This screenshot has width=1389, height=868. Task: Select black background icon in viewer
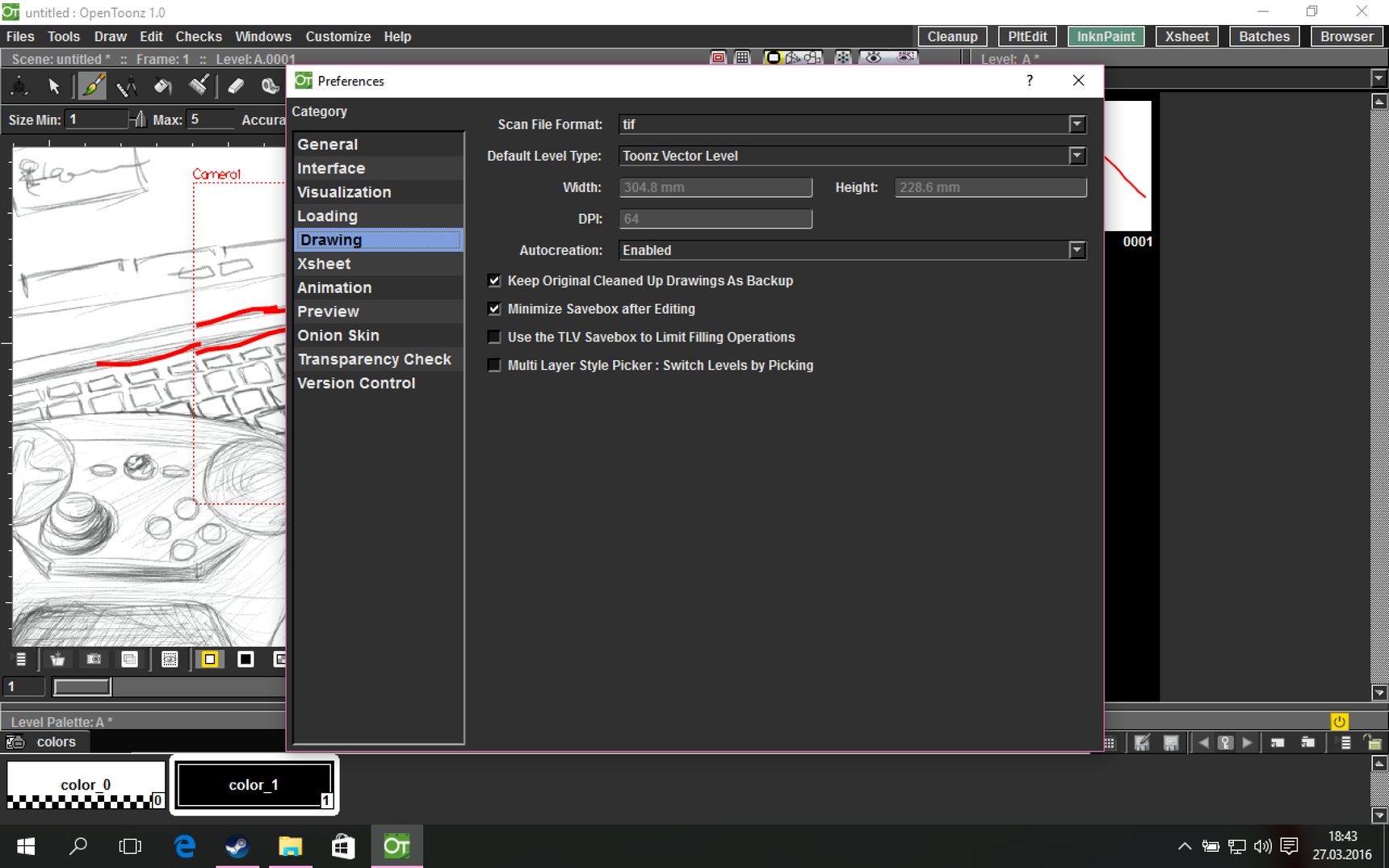pyautogui.click(x=245, y=660)
